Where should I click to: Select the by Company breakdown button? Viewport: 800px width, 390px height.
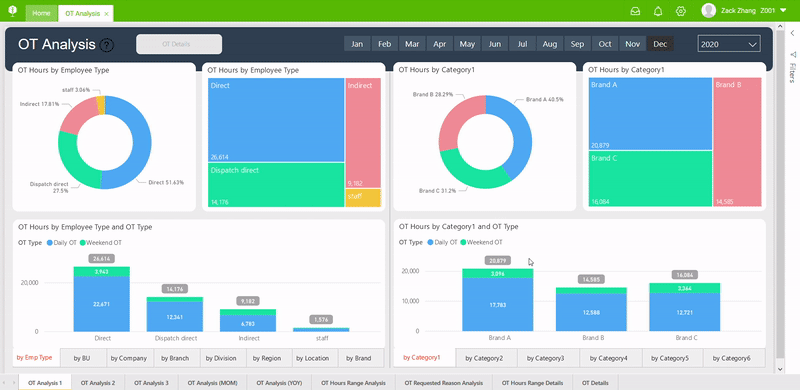130,358
